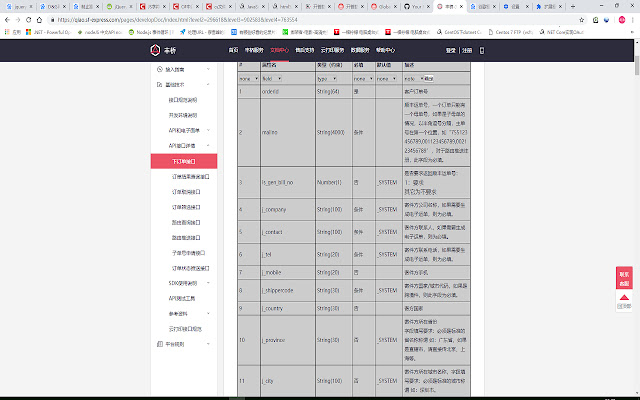Click the 'mailno' field name cell

point(288,132)
